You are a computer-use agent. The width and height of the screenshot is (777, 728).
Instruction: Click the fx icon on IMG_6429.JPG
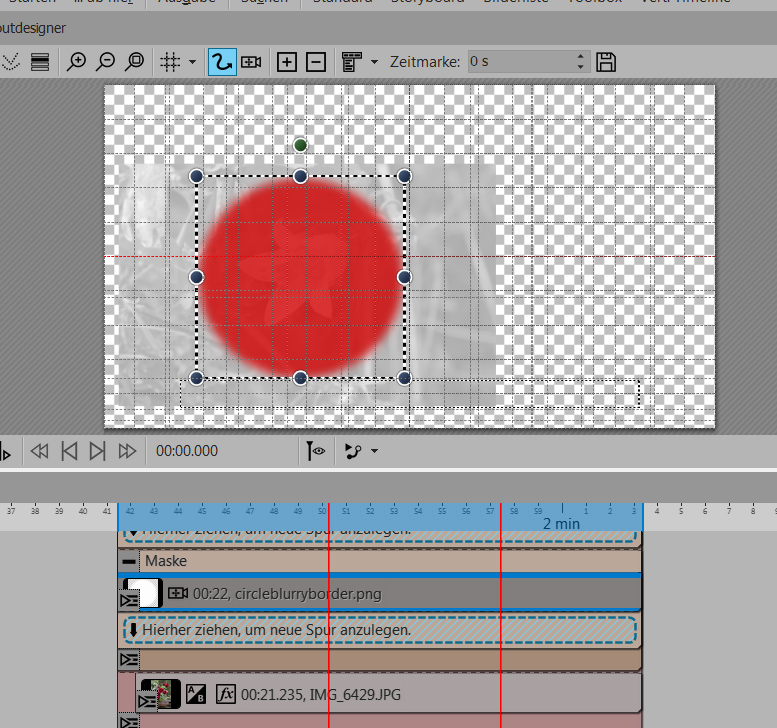tap(225, 693)
